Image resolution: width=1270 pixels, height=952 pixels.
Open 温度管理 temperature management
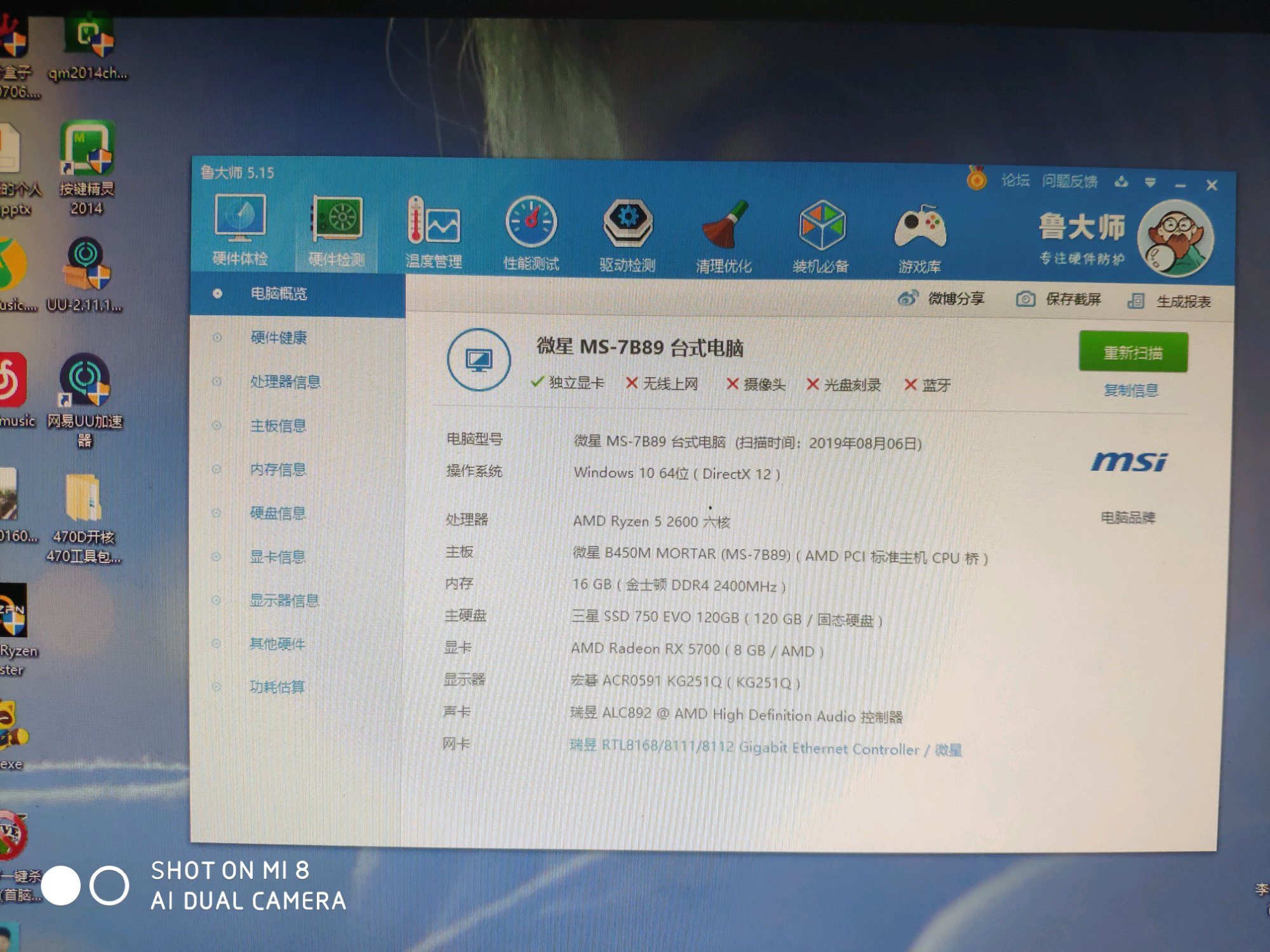pos(434,233)
